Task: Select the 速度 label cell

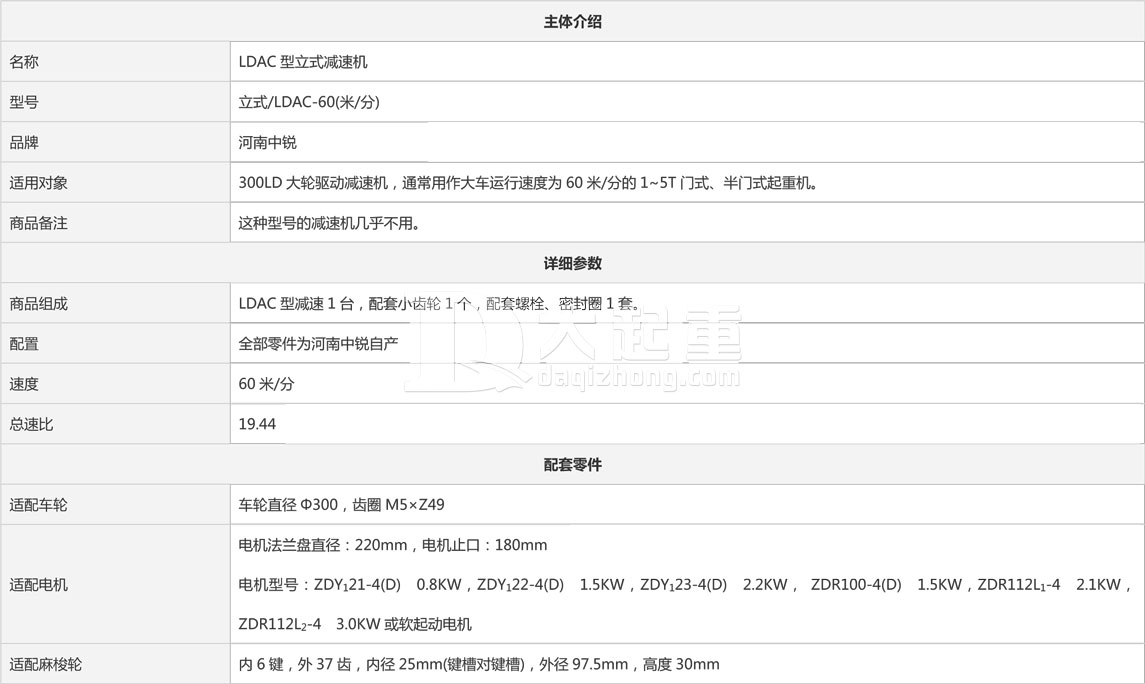Action: (x=115, y=383)
